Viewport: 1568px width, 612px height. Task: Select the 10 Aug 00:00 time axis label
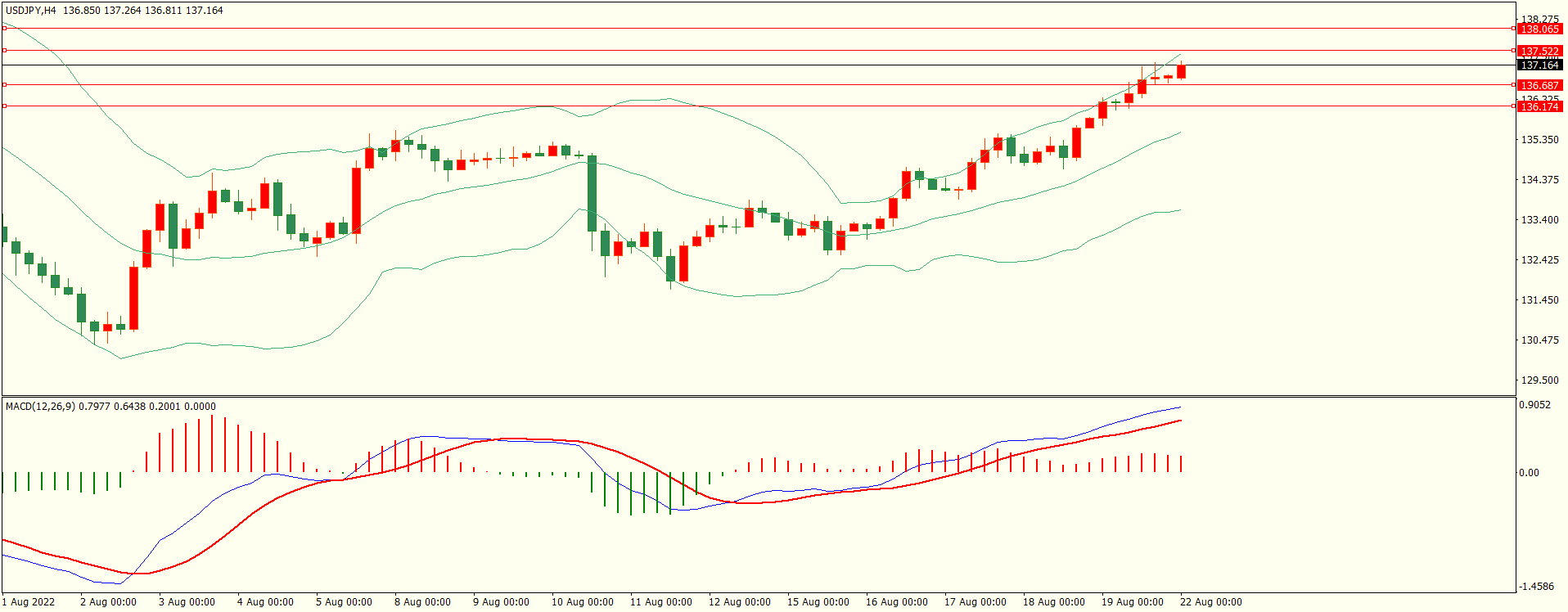click(x=582, y=602)
